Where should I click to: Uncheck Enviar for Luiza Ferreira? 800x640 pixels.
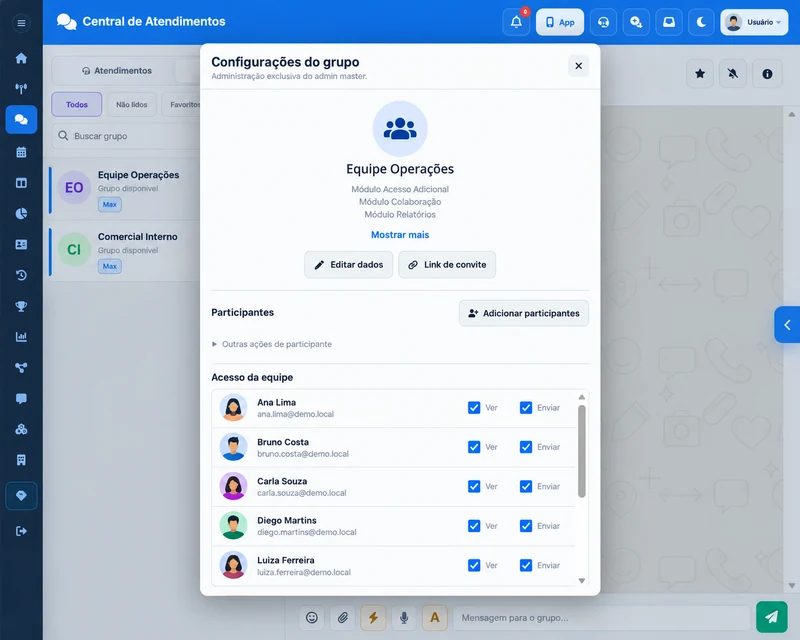(526, 565)
